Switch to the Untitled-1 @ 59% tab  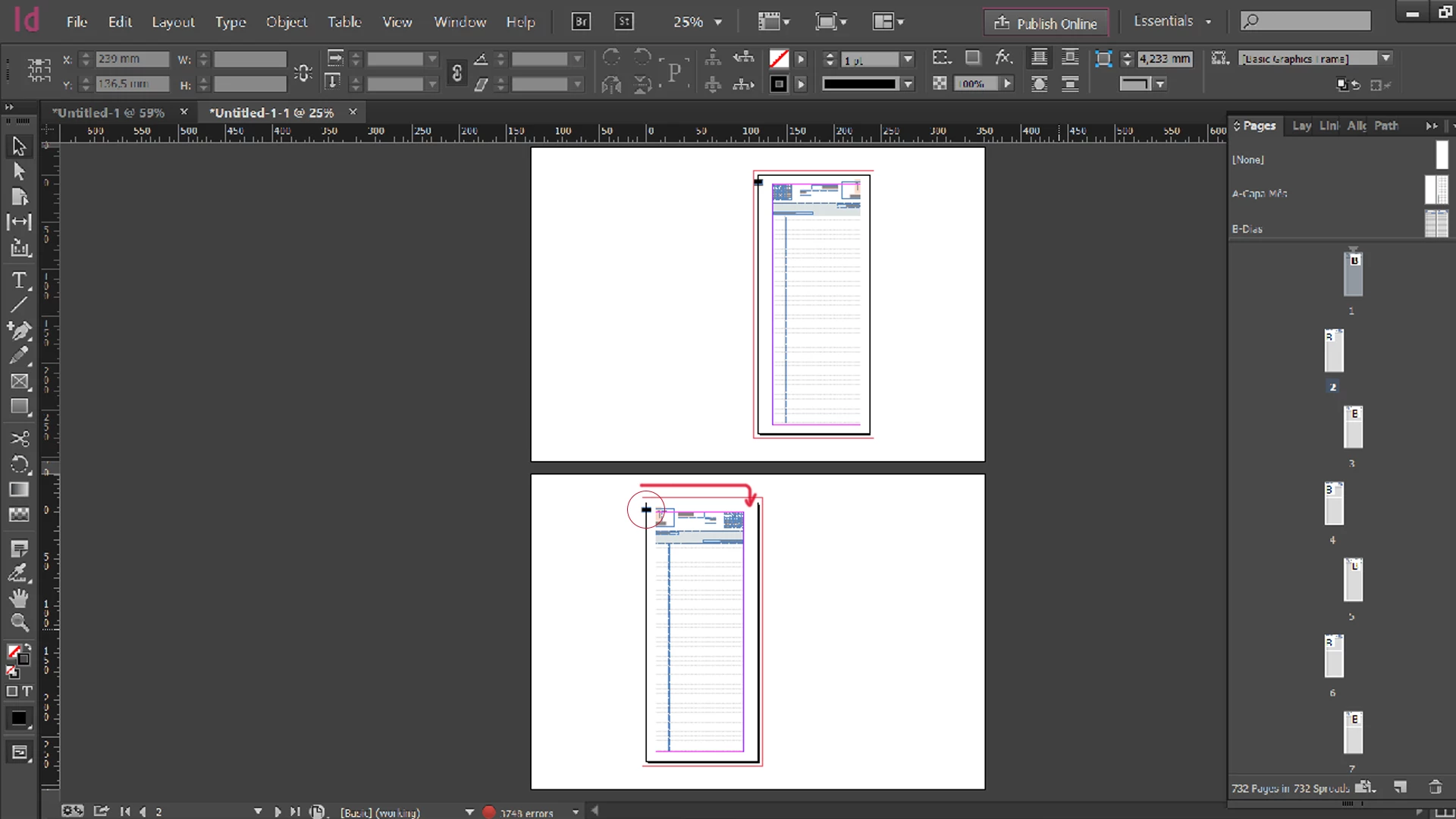click(108, 112)
